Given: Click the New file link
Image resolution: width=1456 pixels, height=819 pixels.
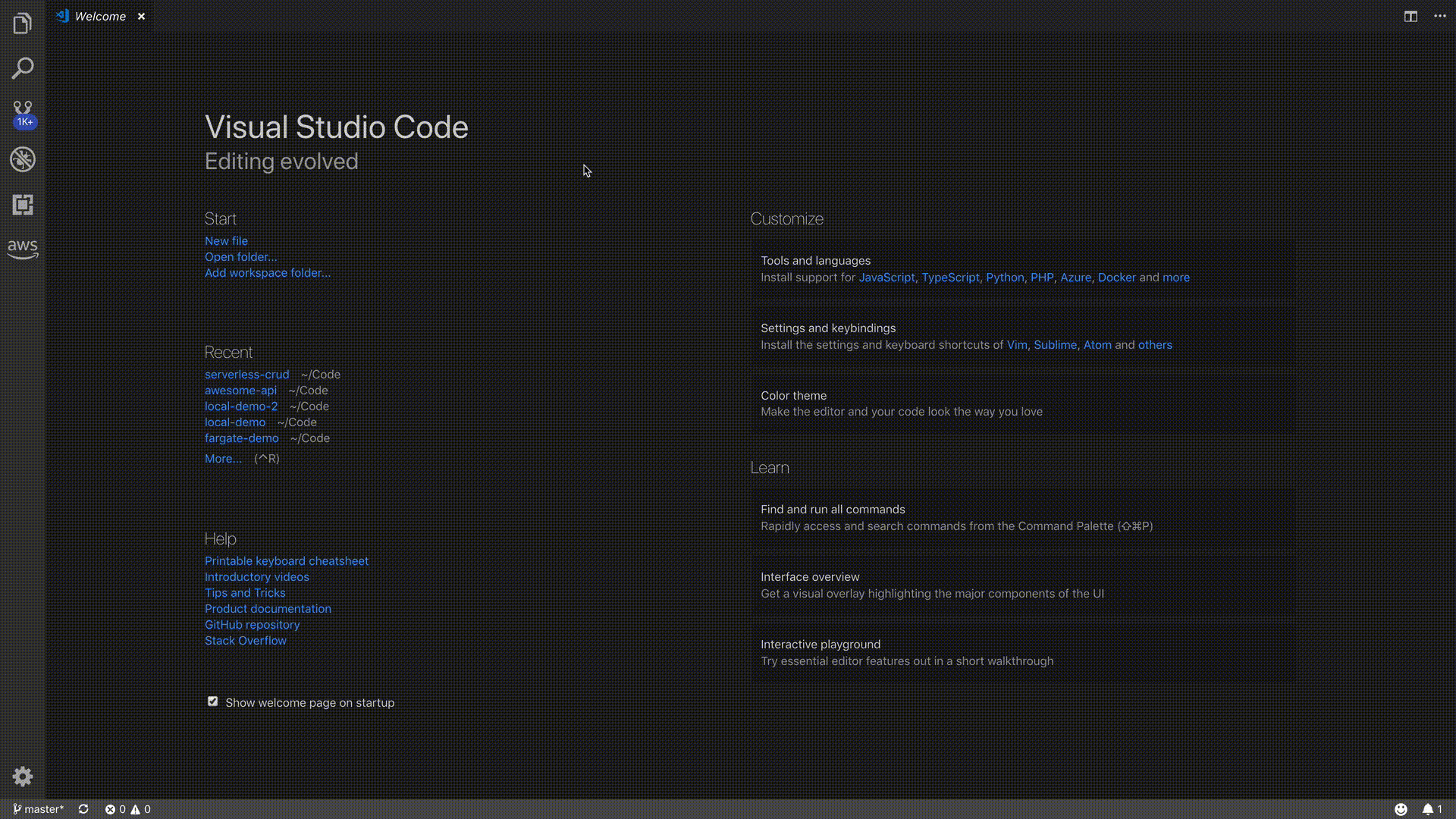Looking at the screenshot, I should (226, 240).
